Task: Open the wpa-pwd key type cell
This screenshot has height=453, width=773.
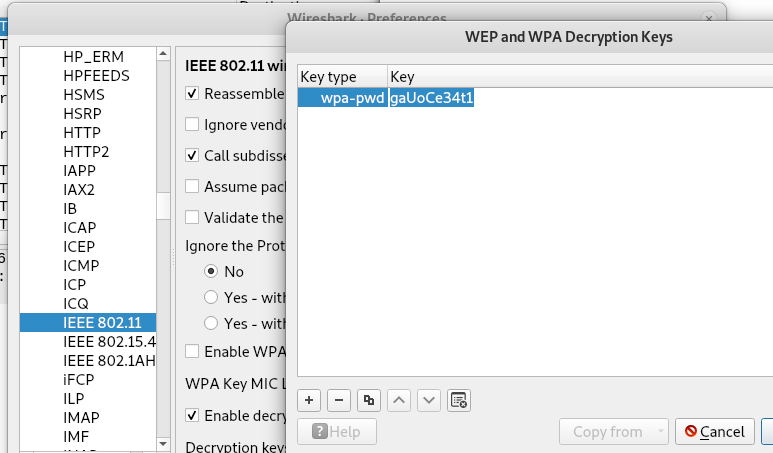Action: tap(343, 98)
